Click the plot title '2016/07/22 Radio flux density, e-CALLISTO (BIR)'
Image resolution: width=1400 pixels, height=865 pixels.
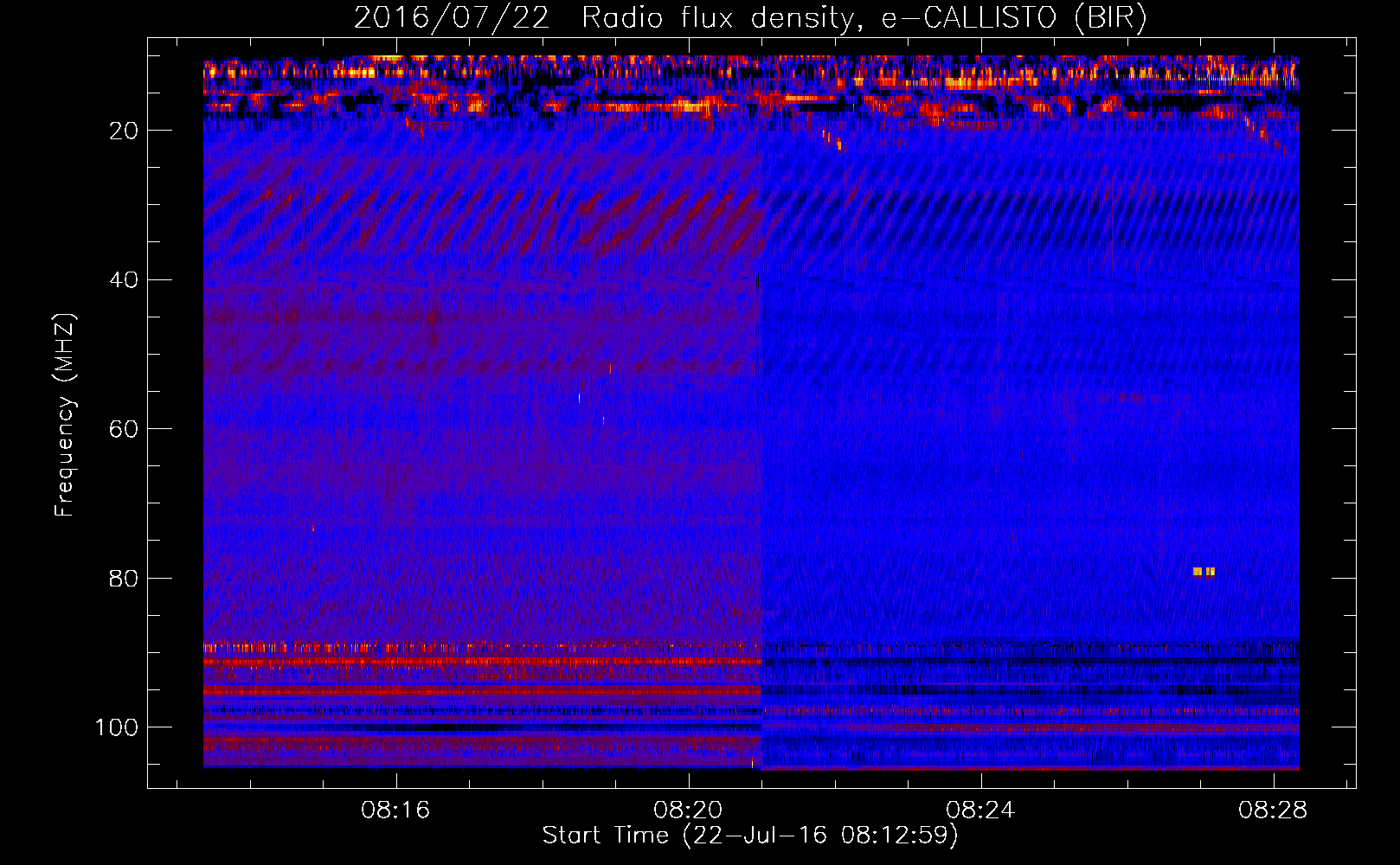[750, 17]
